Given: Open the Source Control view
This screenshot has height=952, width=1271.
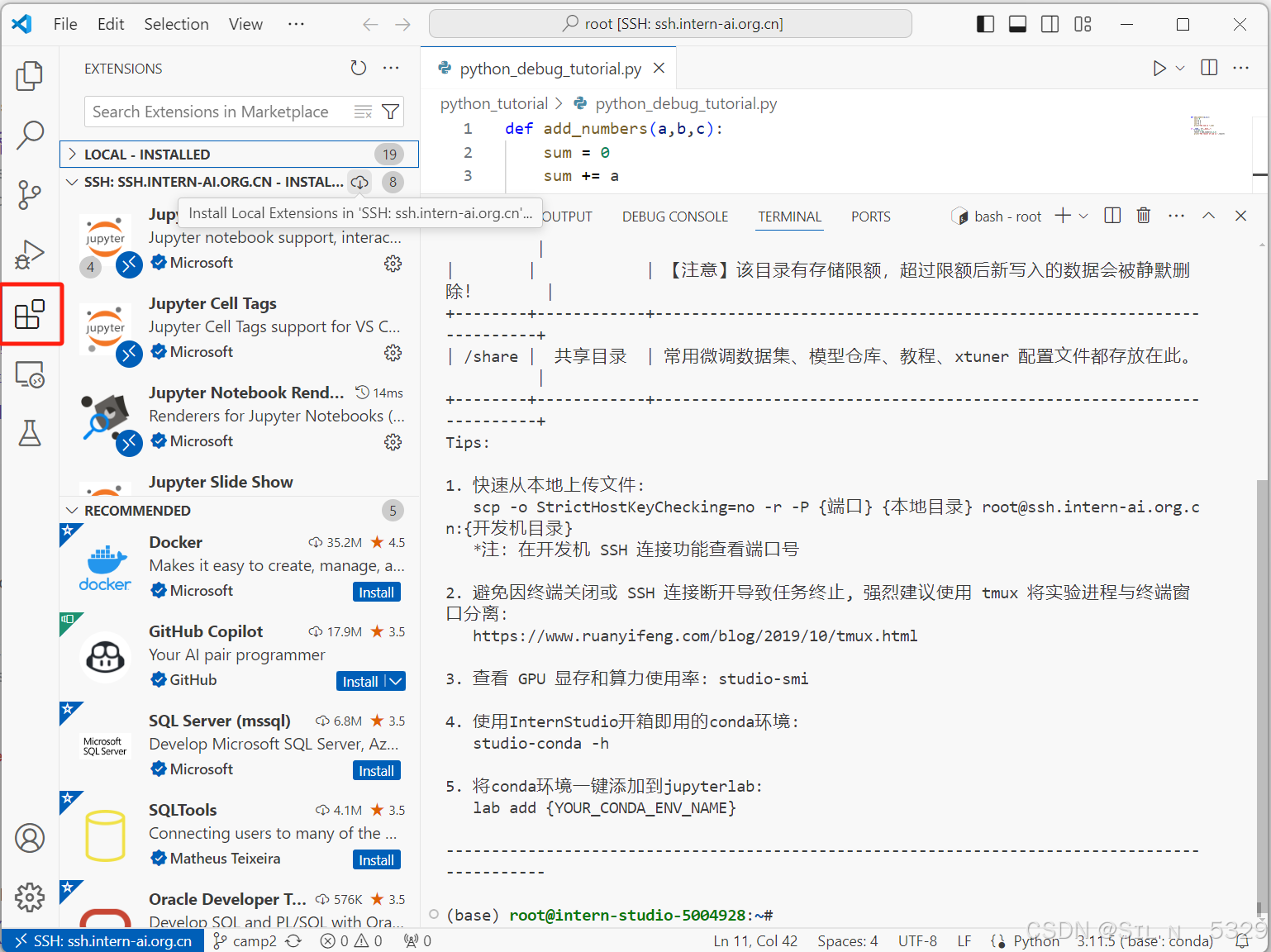Looking at the screenshot, I should [30, 194].
